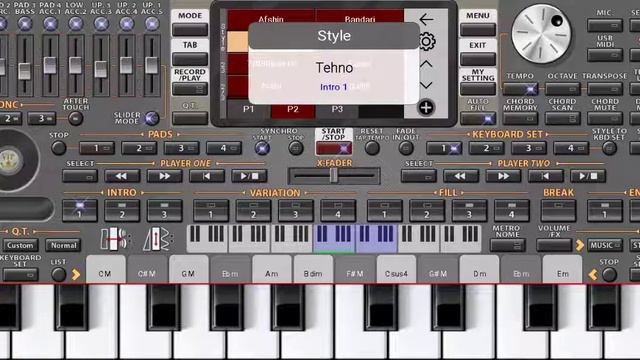The height and width of the screenshot is (360, 640).
Task: Click the Q.T. Normal button
Action: coord(63,245)
